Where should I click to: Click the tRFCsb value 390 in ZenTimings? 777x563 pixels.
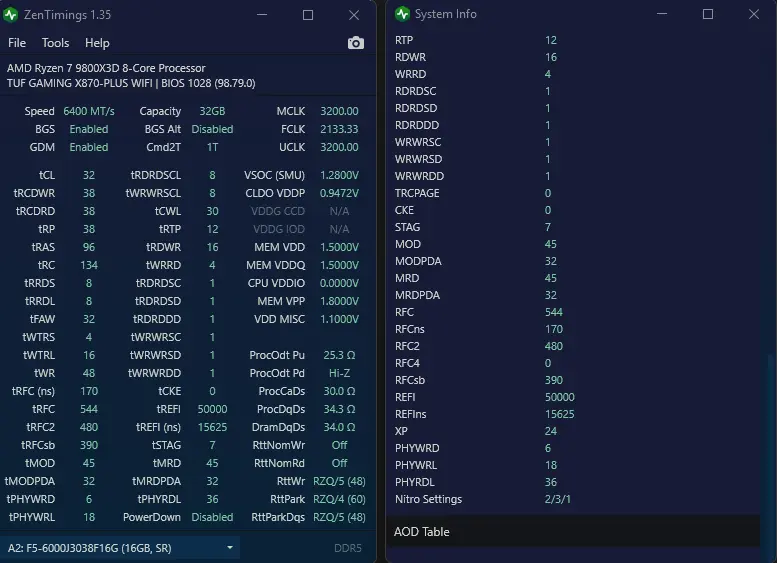point(89,445)
